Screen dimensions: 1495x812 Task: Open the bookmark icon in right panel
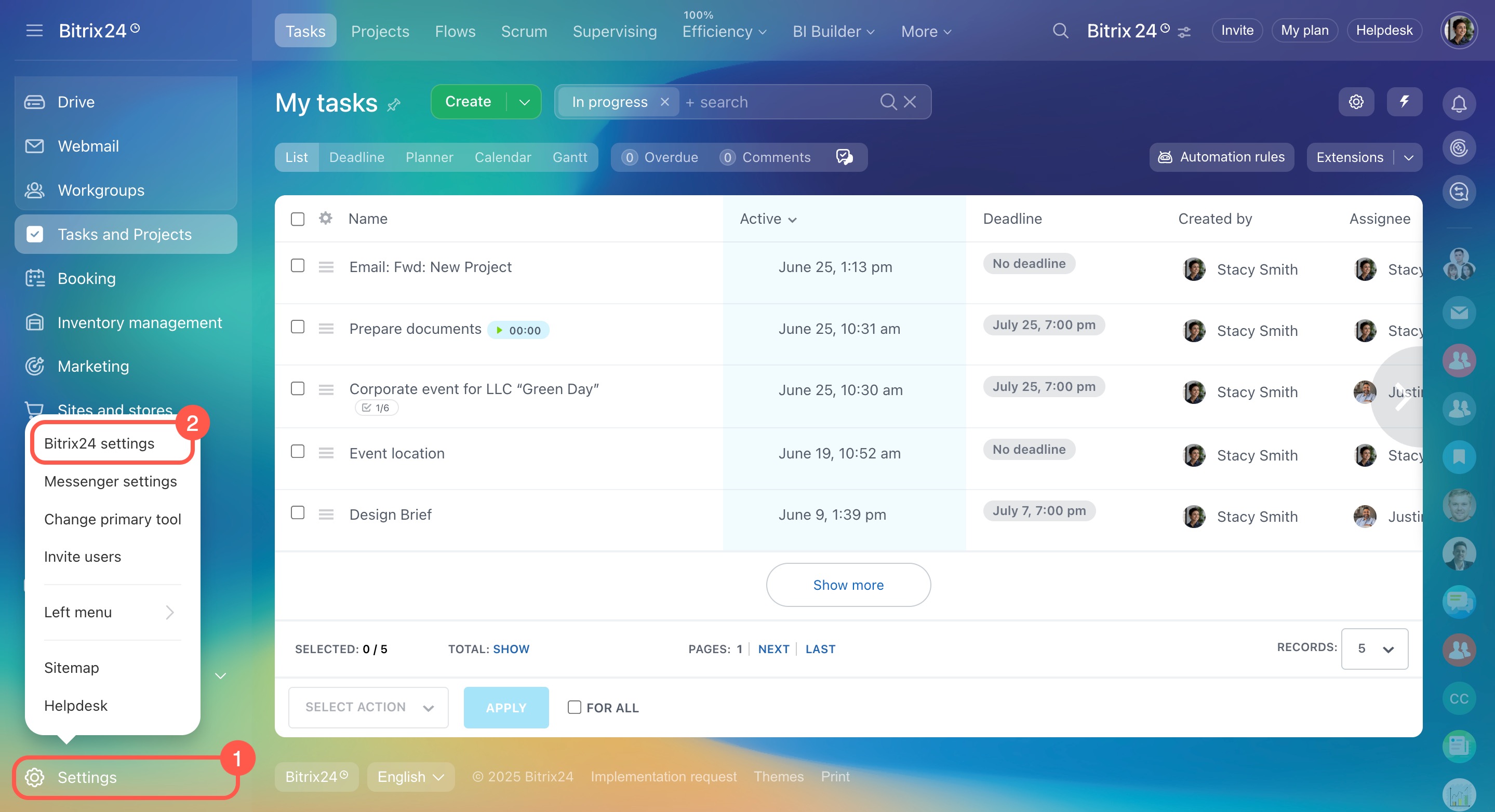[1459, 457]
